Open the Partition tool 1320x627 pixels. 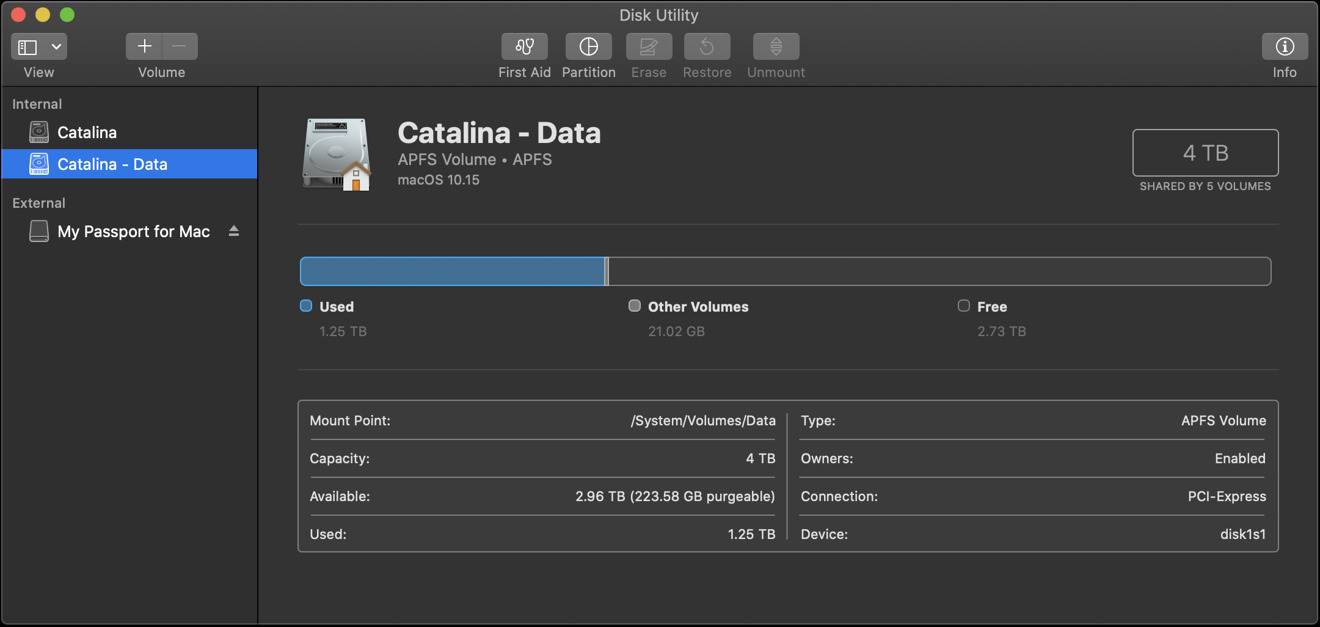tap(588, 46)
